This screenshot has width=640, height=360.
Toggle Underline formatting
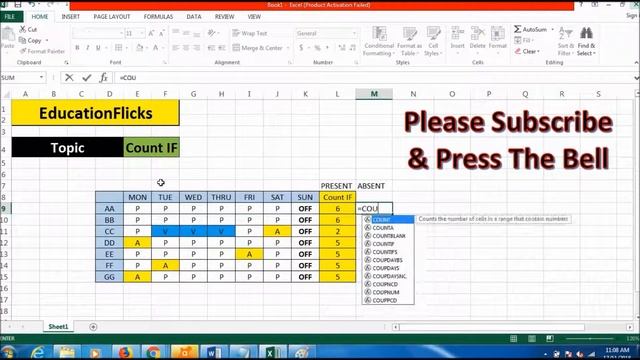98,48
